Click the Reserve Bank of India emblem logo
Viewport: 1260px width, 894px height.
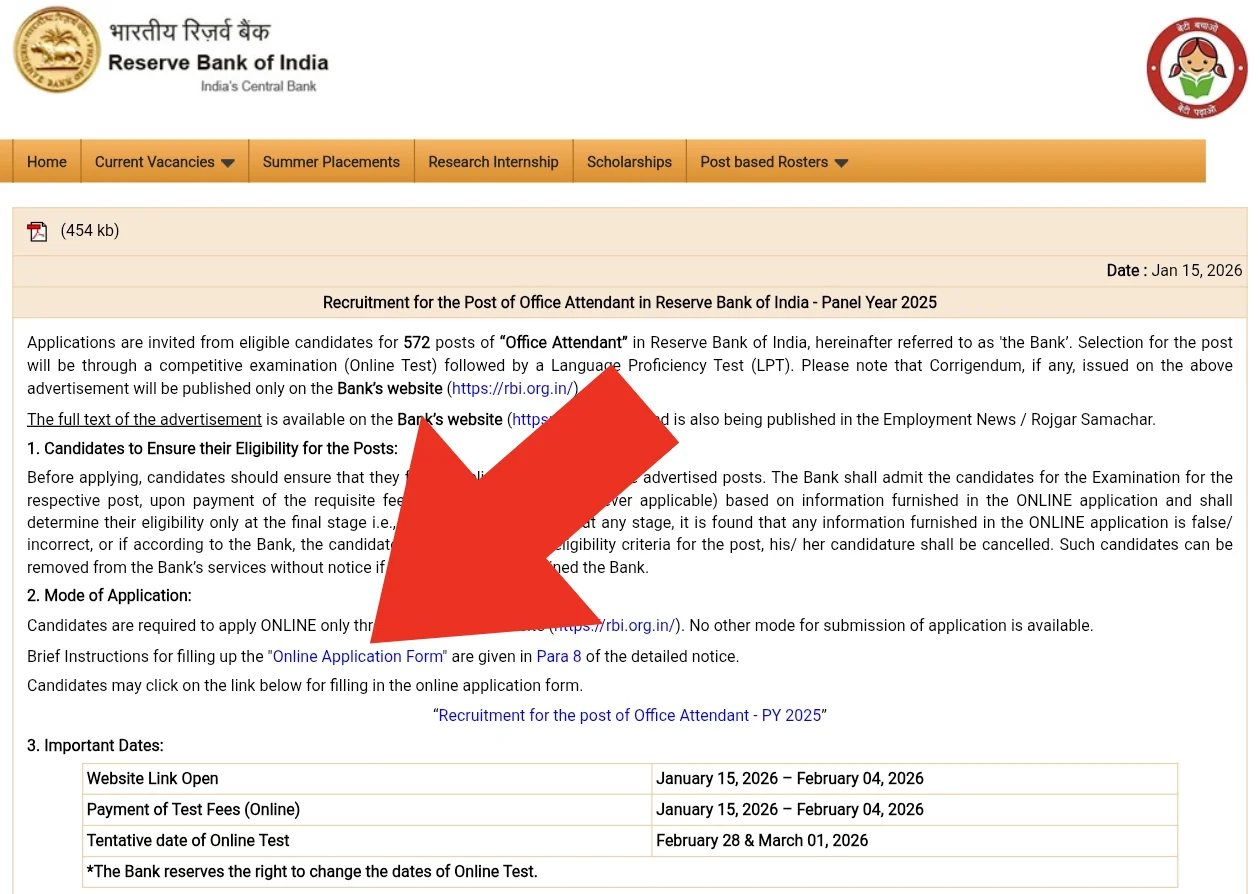tap(57, 50)
